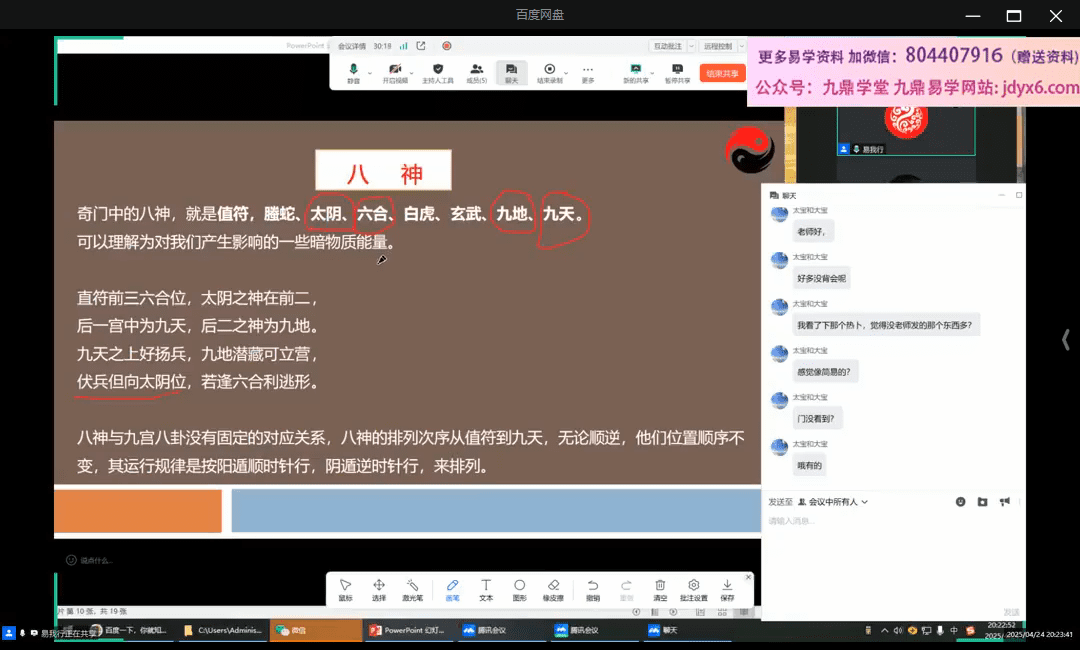The height and width of the screenshot is (650, 1080).
Task: Toggle microphone mute with 静音 button
Action: 353,73
